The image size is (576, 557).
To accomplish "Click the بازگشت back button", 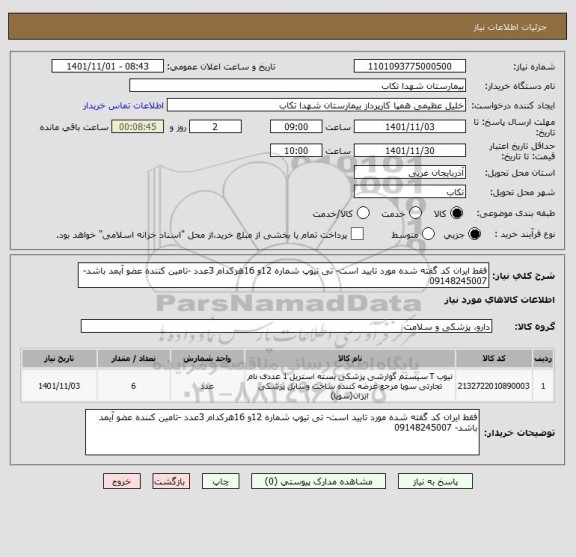I will (x=171, y=481).
